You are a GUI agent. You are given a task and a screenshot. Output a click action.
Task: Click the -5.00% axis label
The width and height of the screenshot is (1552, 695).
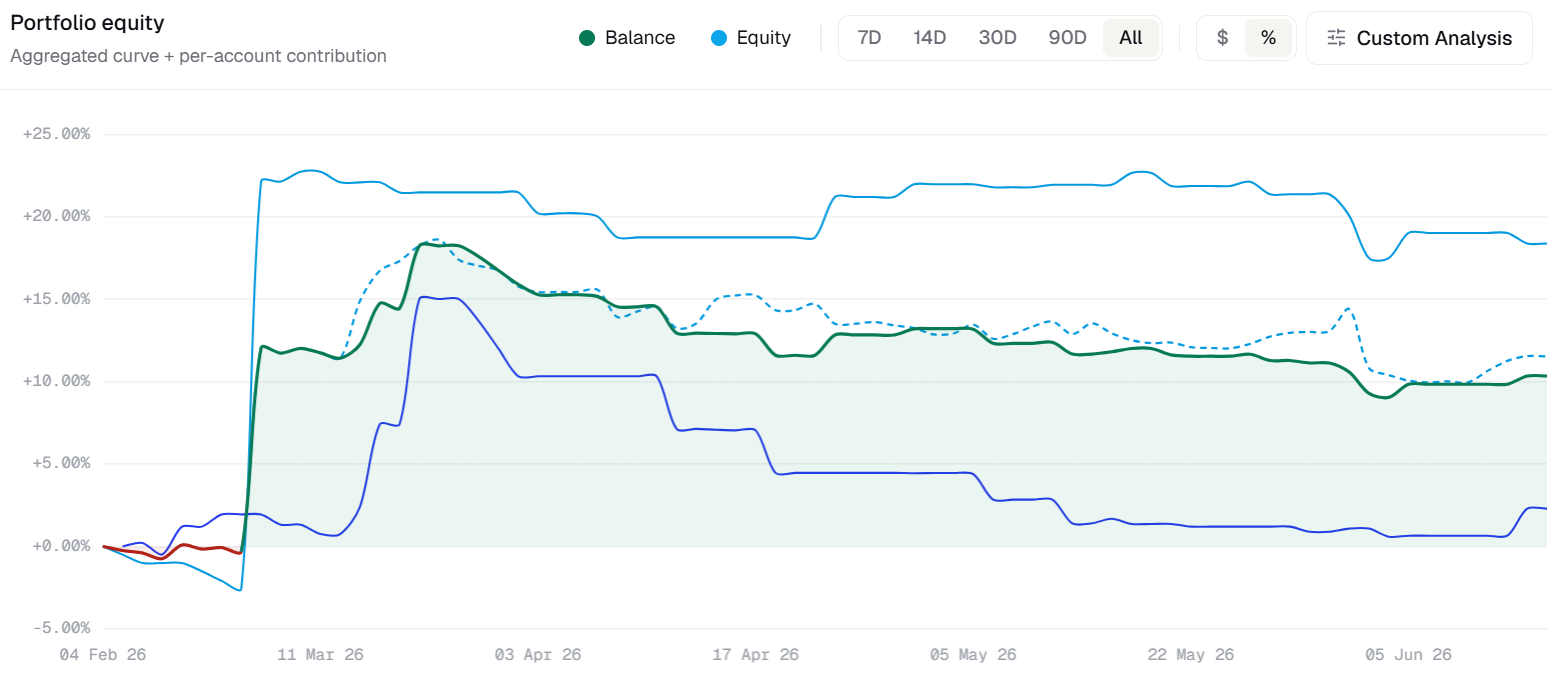(60, 628)
